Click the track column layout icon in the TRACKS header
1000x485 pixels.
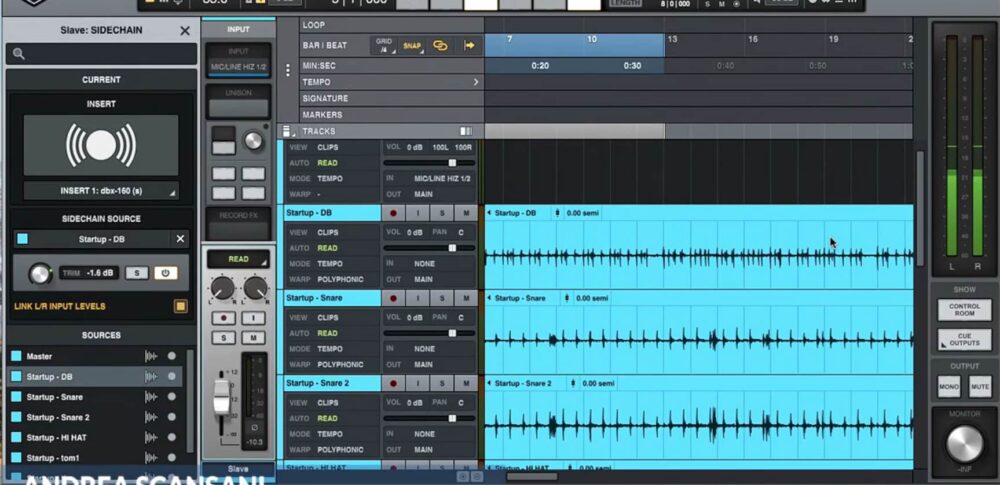click(x=466, y=131)
